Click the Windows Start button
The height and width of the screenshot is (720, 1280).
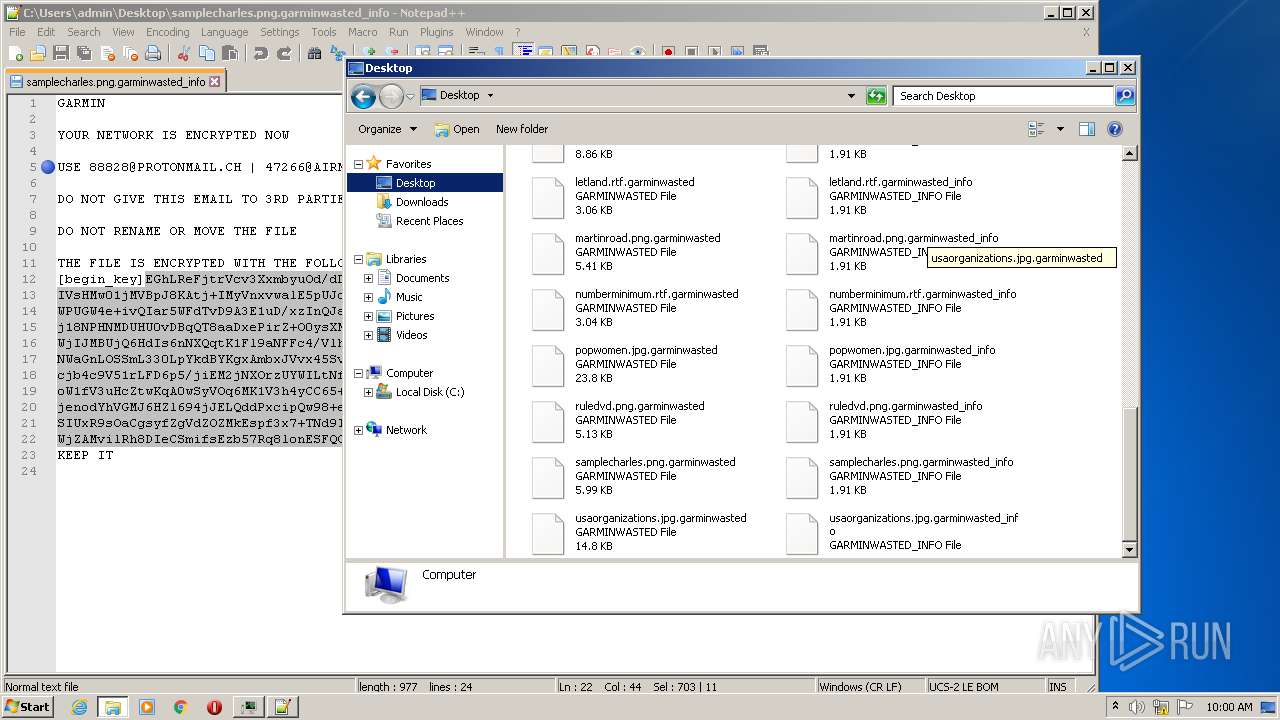pyautogui.click(x=27, y=707)
